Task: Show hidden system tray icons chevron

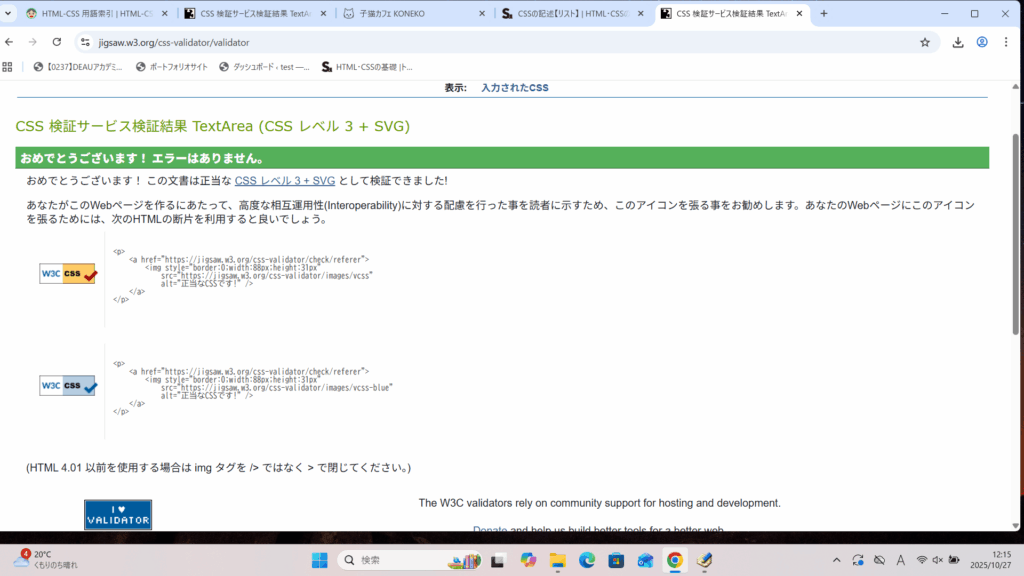Action: click(835, 560)
